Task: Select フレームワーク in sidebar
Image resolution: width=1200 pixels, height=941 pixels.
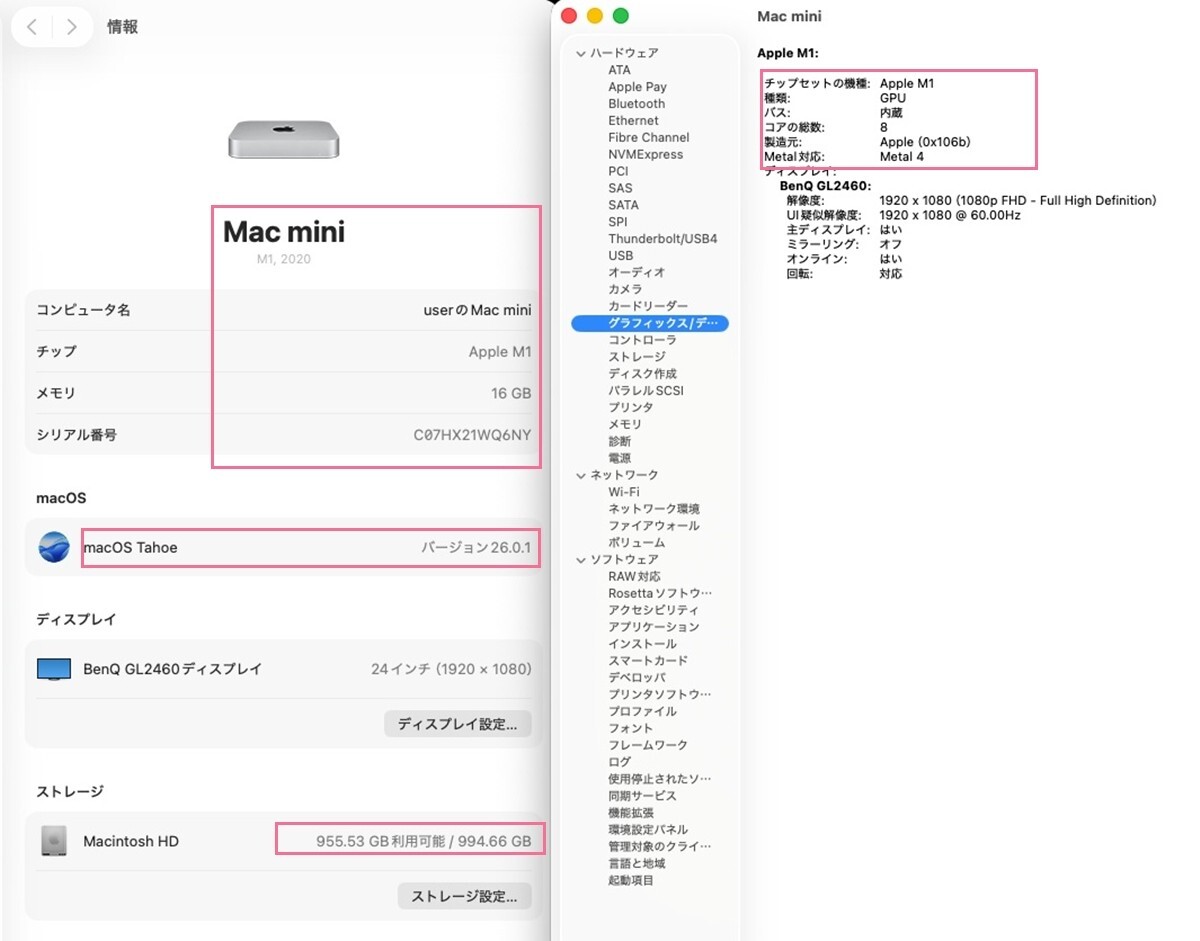Action: (648, 746)
